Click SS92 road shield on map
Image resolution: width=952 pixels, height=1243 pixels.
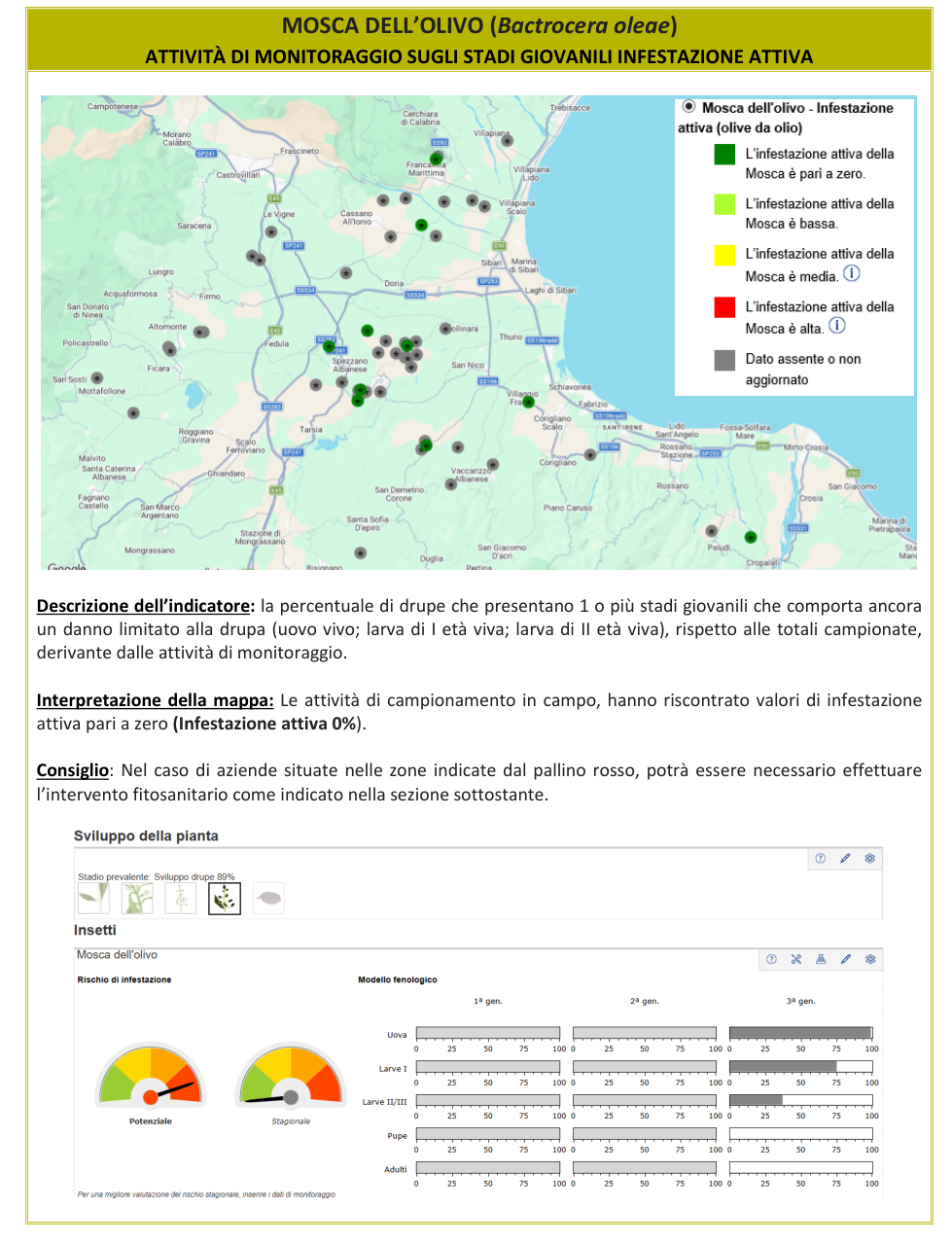440,142
